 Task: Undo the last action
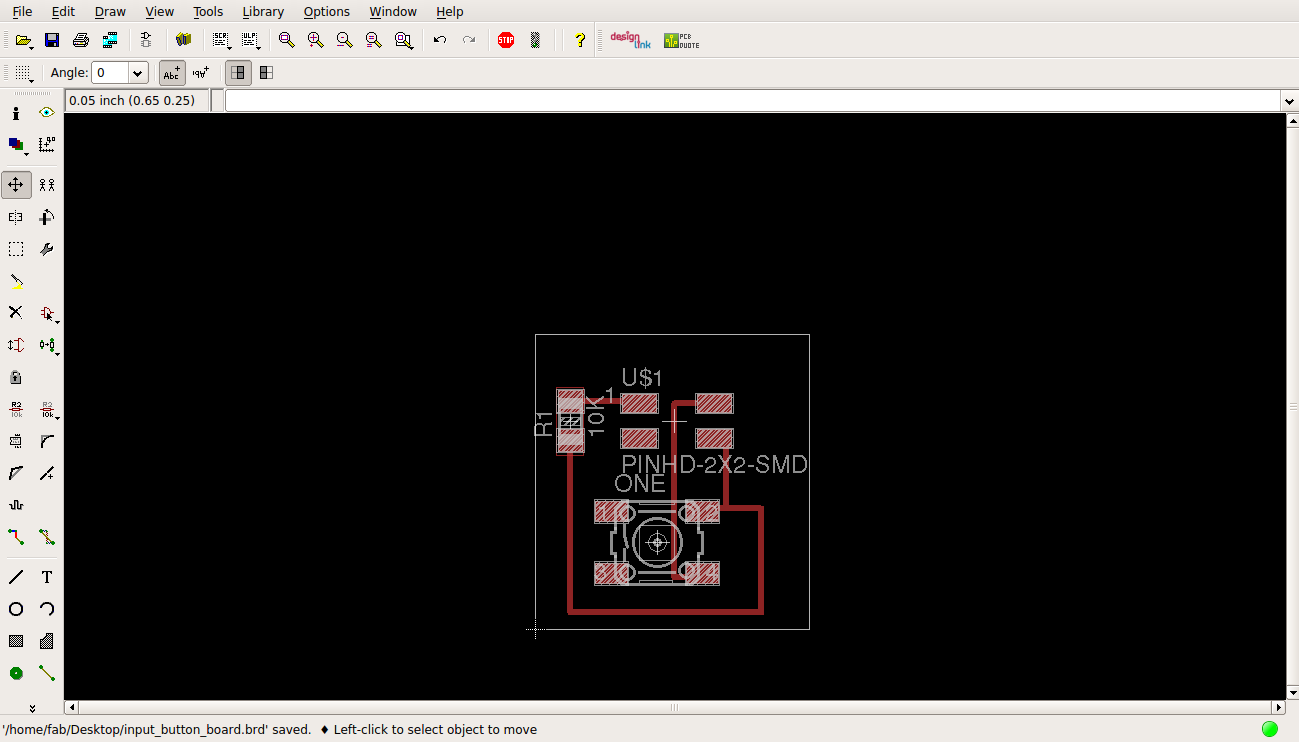(x=440, y=40)
